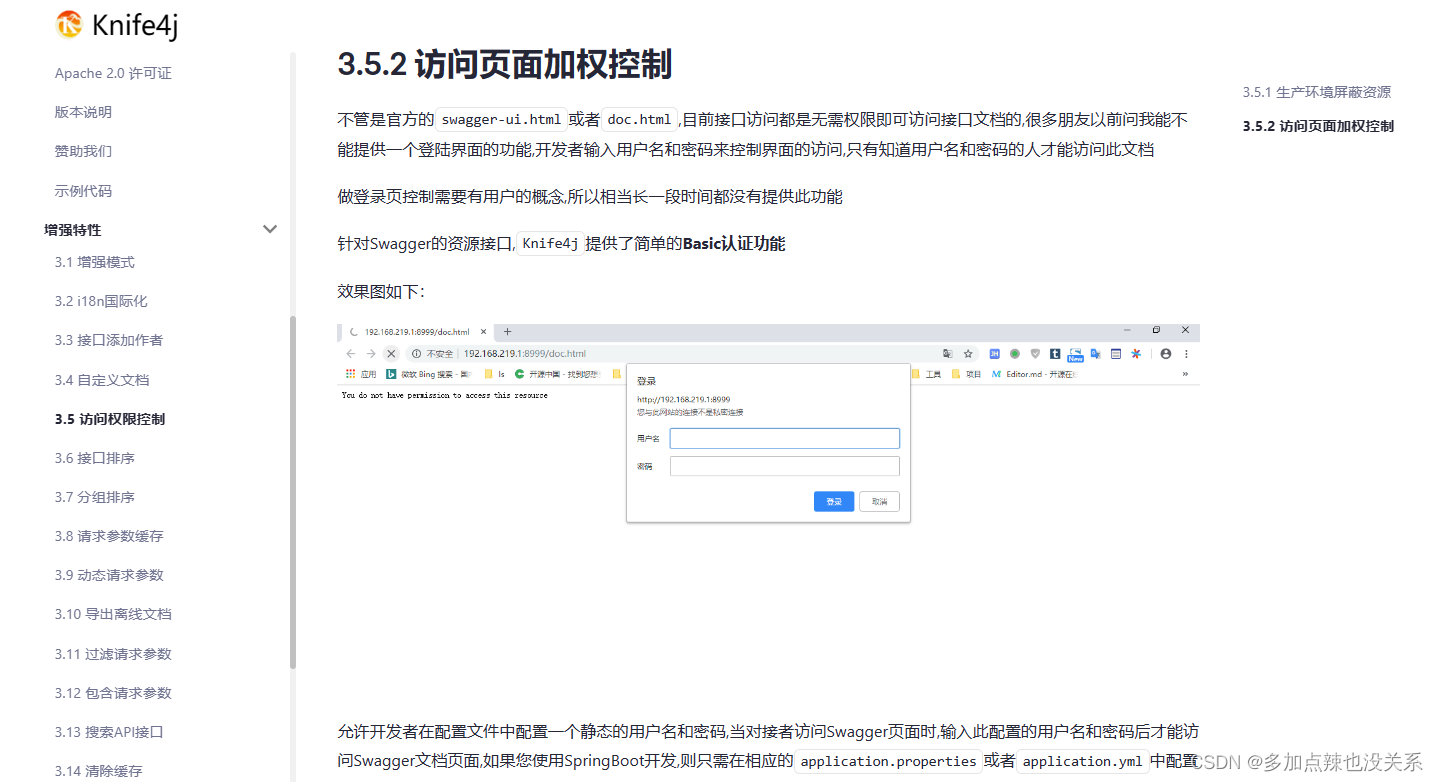Click the embedded address bar URL

pyautogui.click(x=524, y=354)
